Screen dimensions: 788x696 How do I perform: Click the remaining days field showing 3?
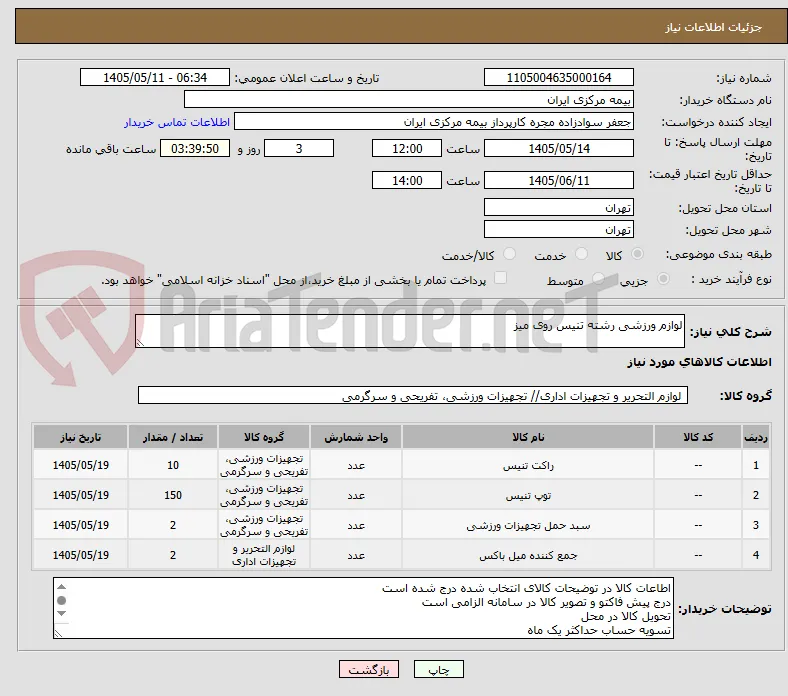point(299,148)
